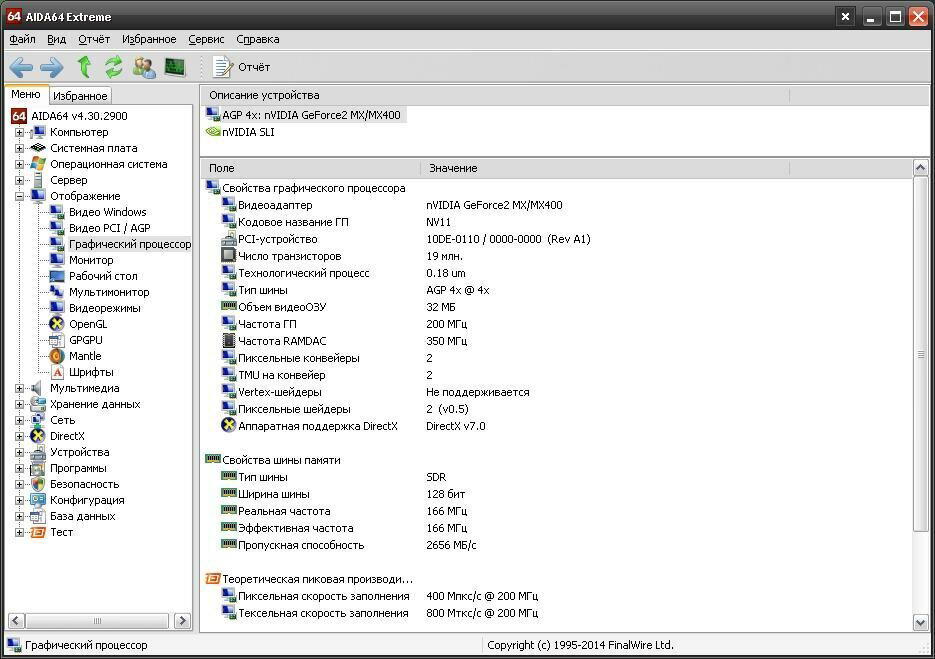Click the Поле column header

pos(311,168)
